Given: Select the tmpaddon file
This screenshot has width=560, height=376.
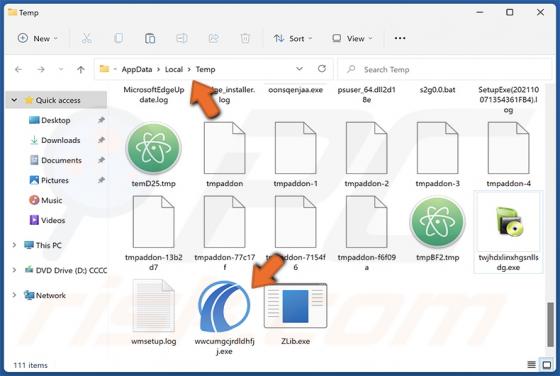Looking at the screenshot, I should (225, 155).
